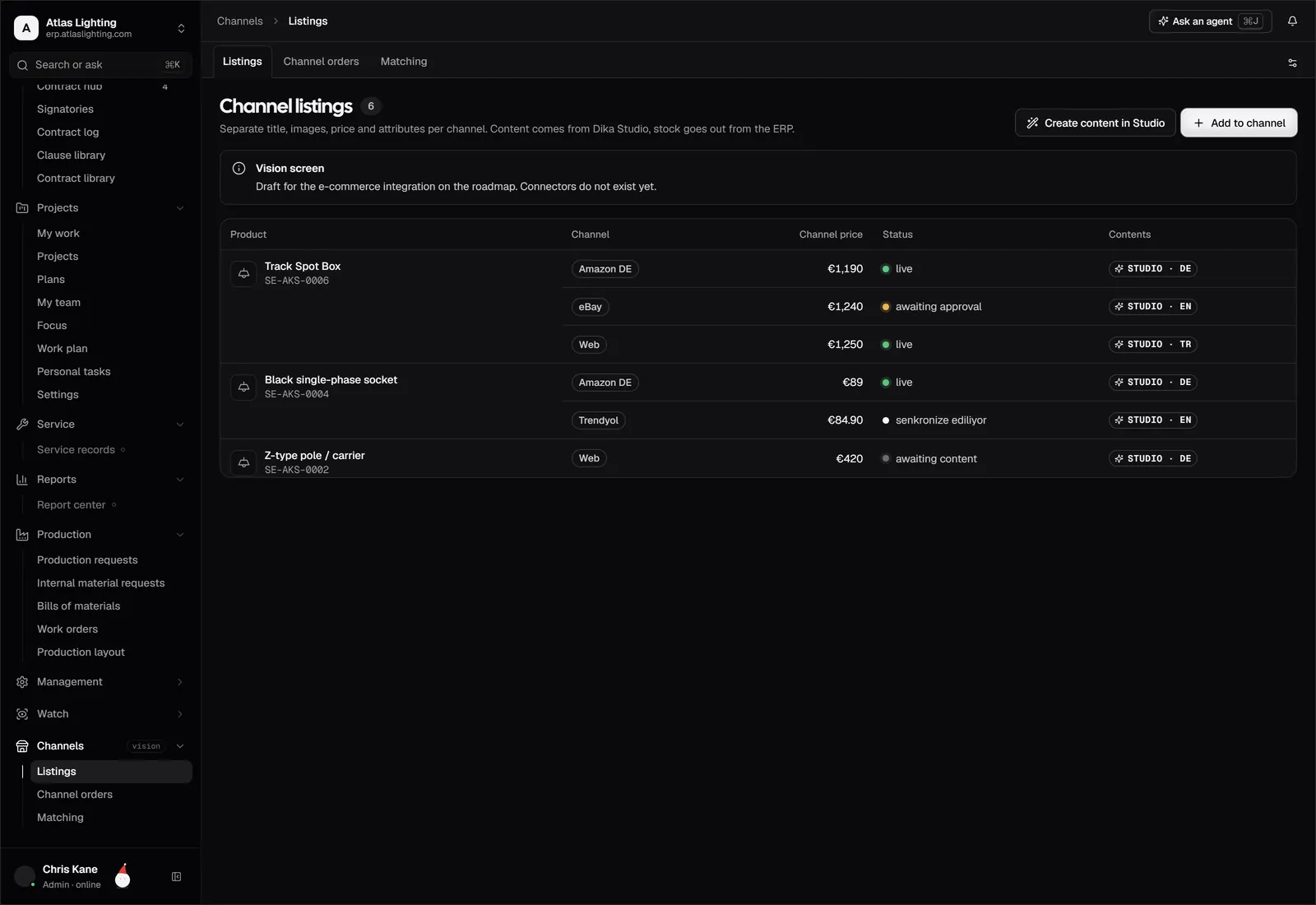The image size is (1316, 905).
Task: Click the 'senkronize ediliyor' status
Action: [x=934, y=420]
